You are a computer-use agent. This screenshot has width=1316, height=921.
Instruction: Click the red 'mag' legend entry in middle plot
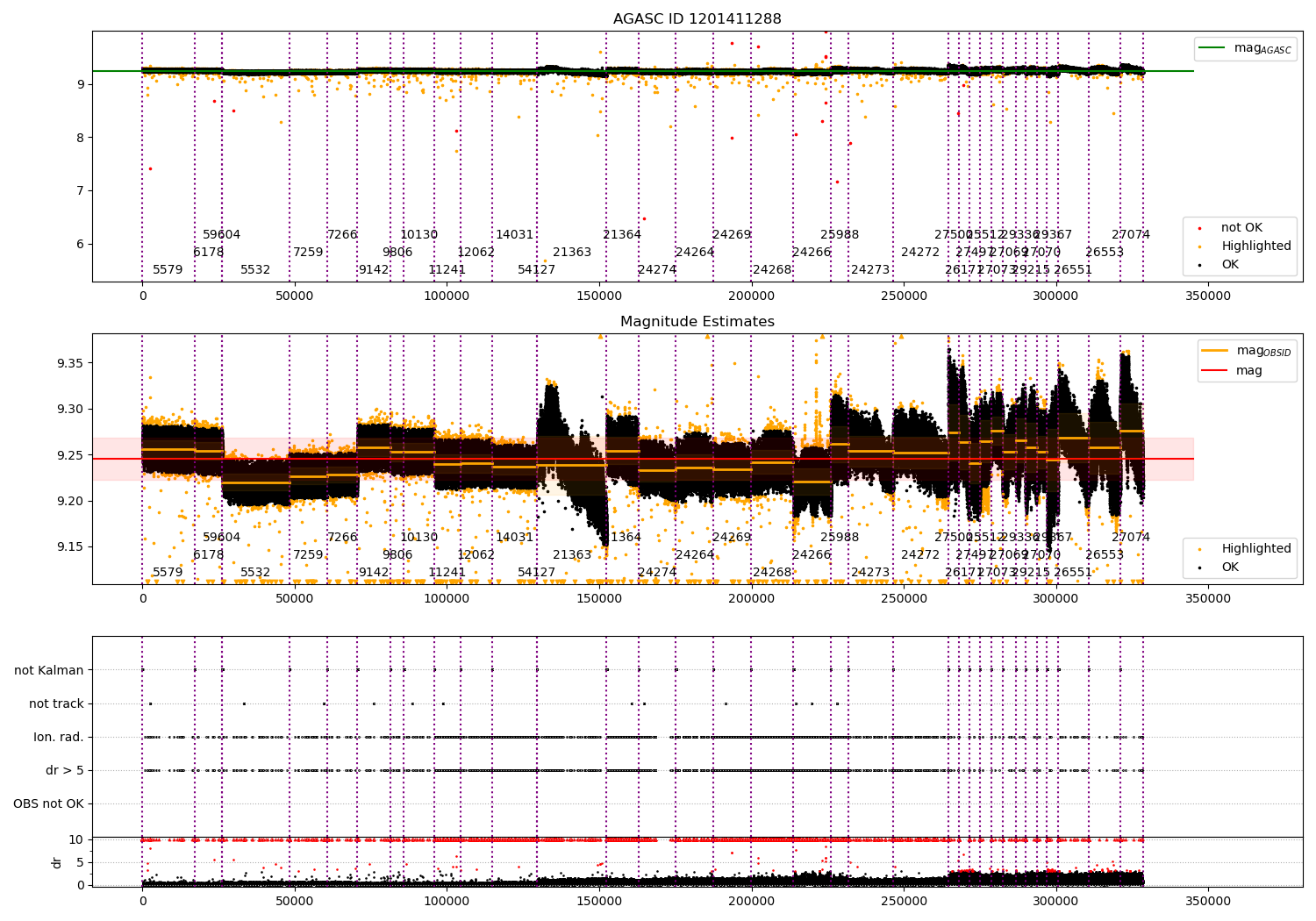(x=1233, y=371)
